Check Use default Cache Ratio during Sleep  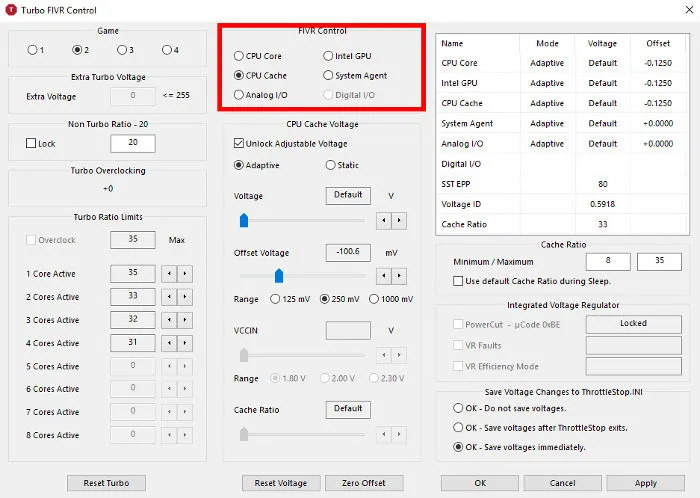[x=458, y=281]
